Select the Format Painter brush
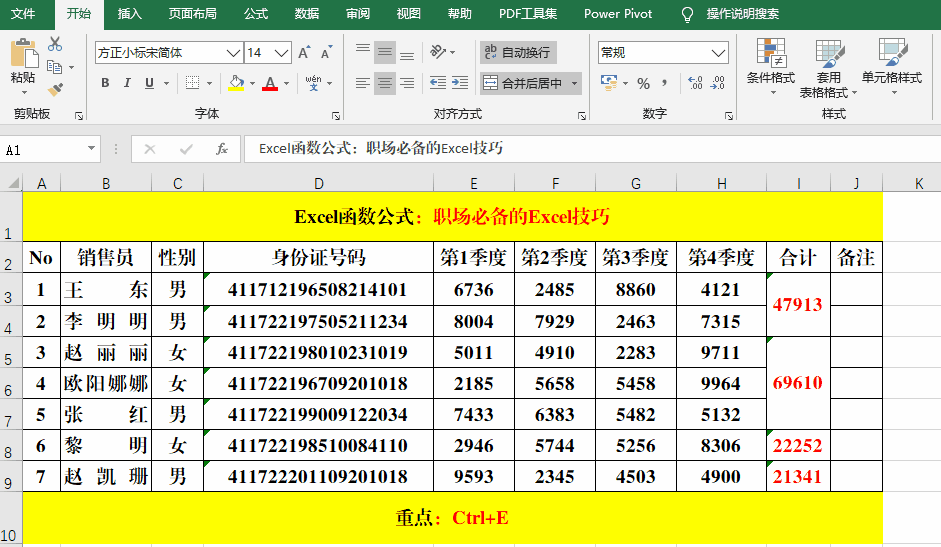Viewport: 941px width, 547px height. point(55,89)
